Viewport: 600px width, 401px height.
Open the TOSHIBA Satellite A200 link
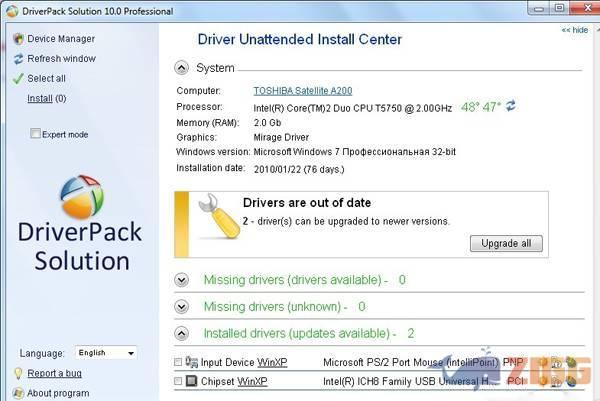[303, 91]
